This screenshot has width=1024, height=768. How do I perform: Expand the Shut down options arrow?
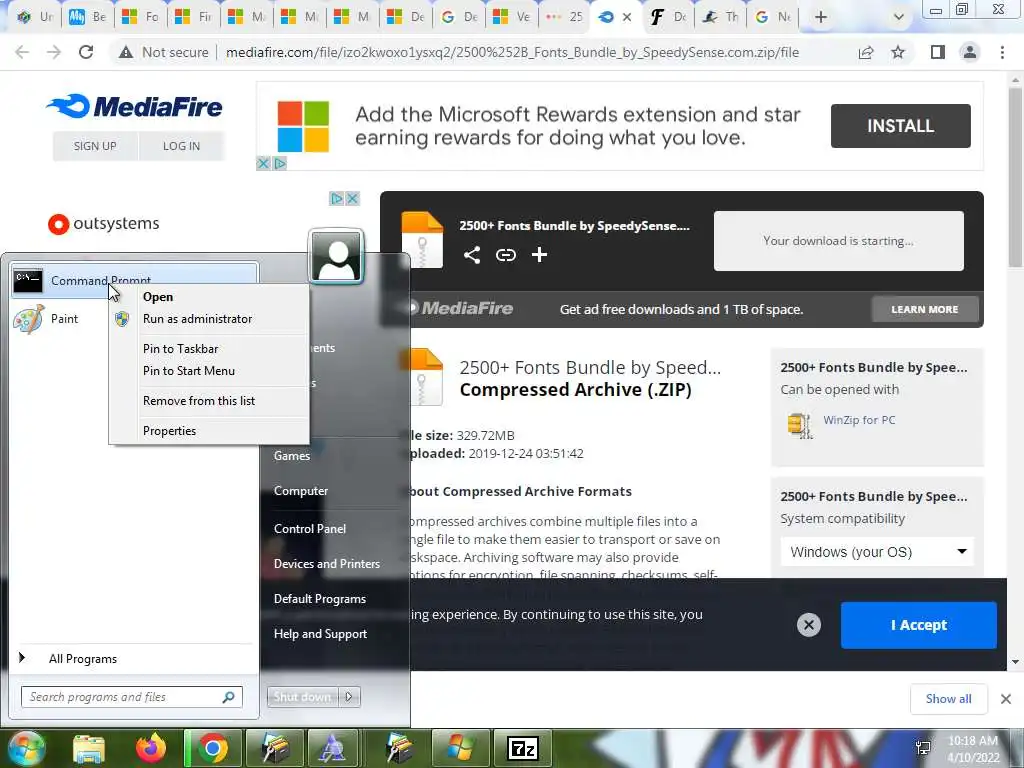click(349, 697)
